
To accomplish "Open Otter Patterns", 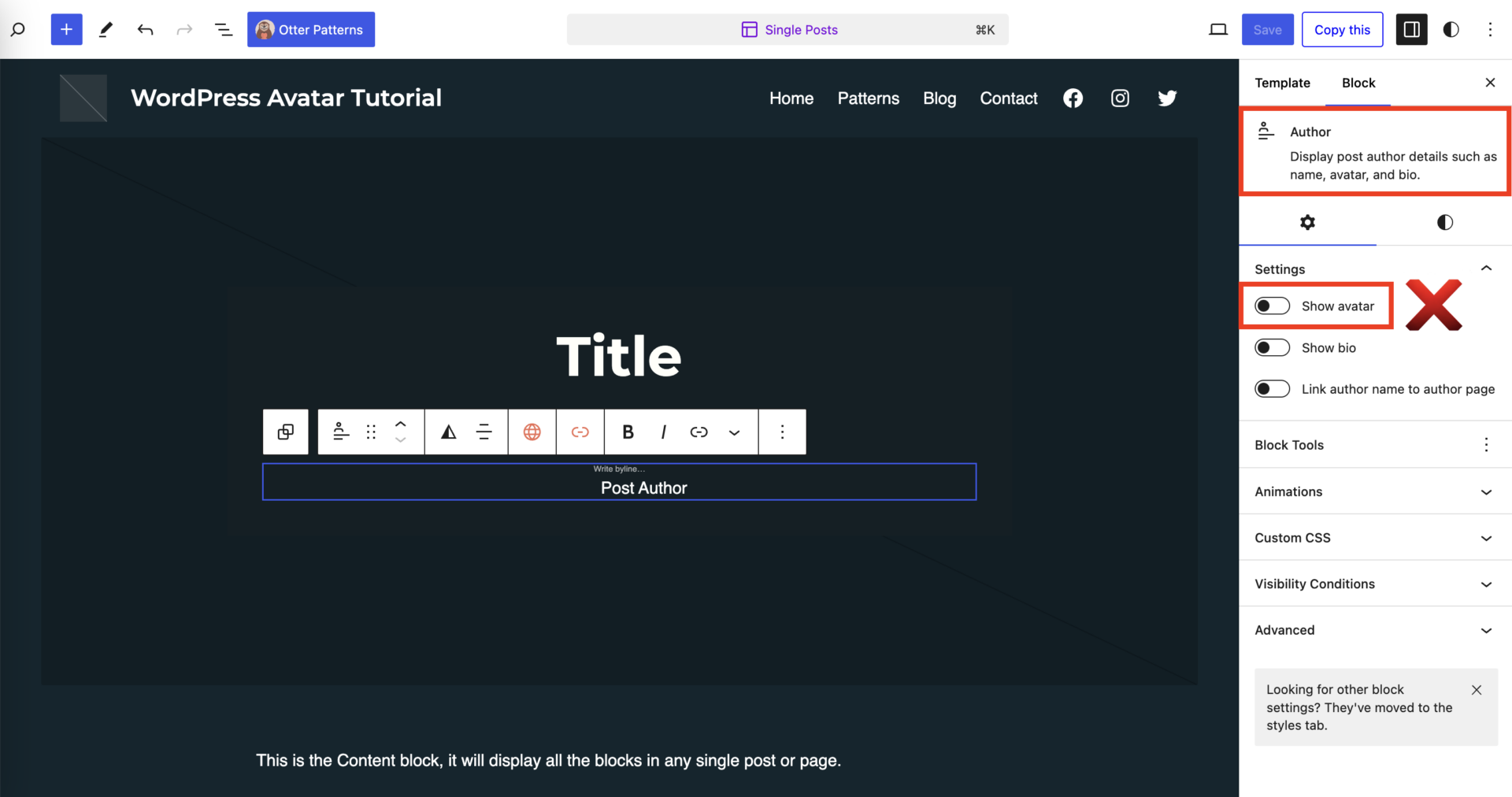I will click(310, 29).
